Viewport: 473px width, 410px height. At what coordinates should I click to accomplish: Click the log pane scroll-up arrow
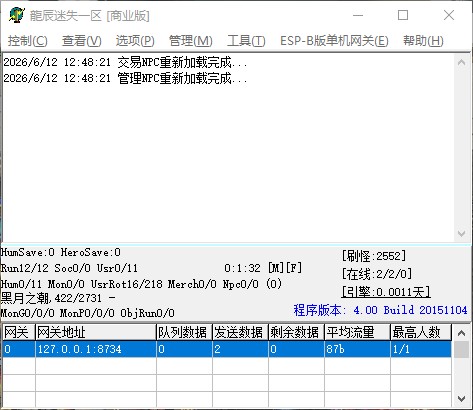tap(462, 62)
